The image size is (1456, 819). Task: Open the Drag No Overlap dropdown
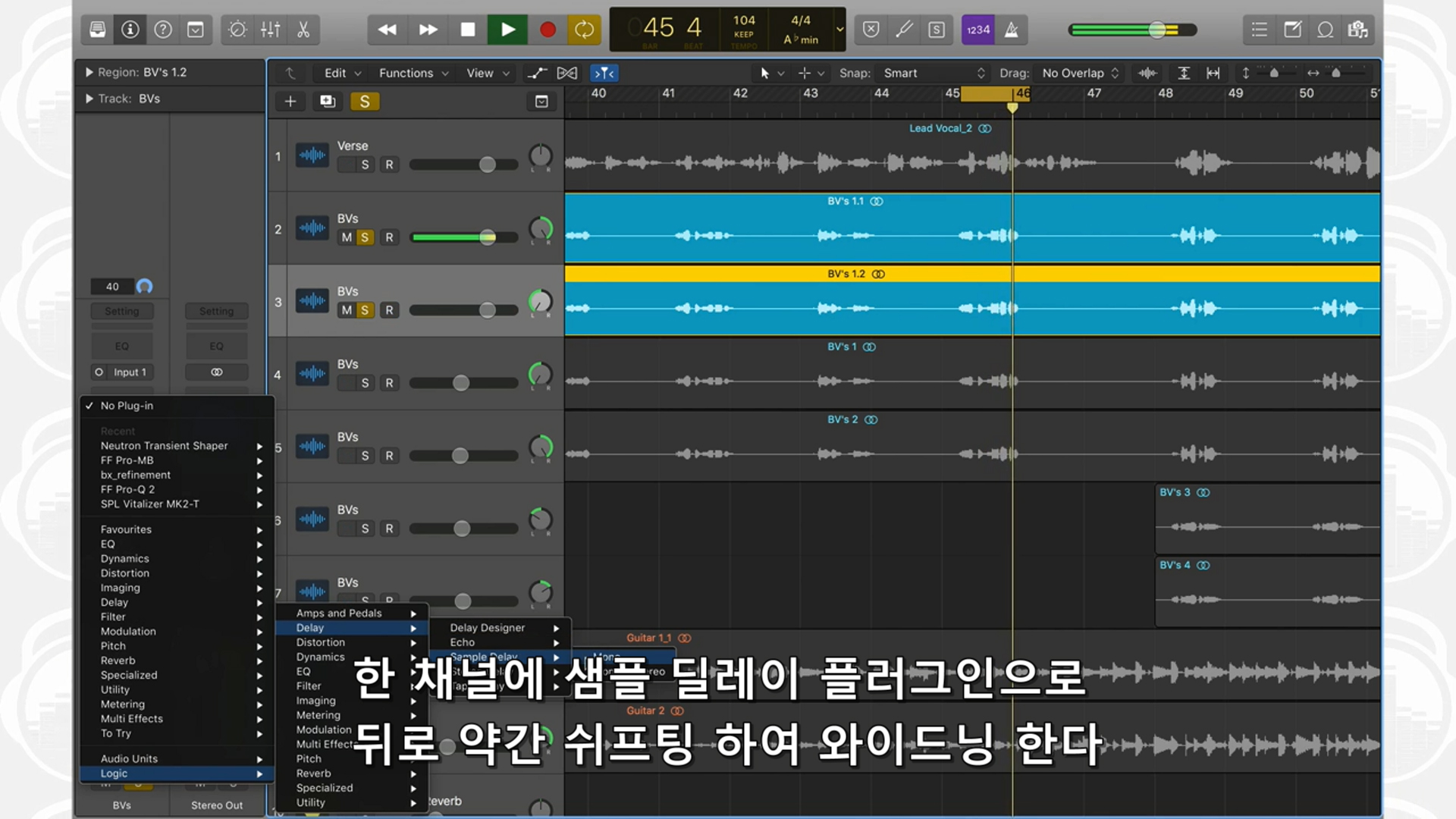[x=1080, y=73]
